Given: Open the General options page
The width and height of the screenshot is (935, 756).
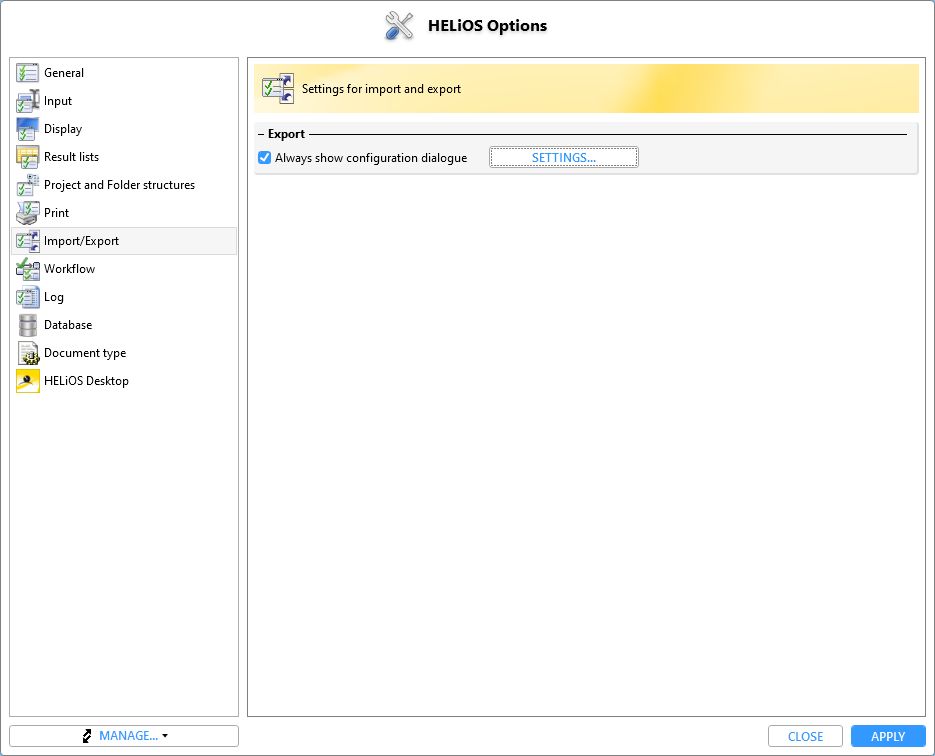Looking at the screenshot, I should [64, 73].
